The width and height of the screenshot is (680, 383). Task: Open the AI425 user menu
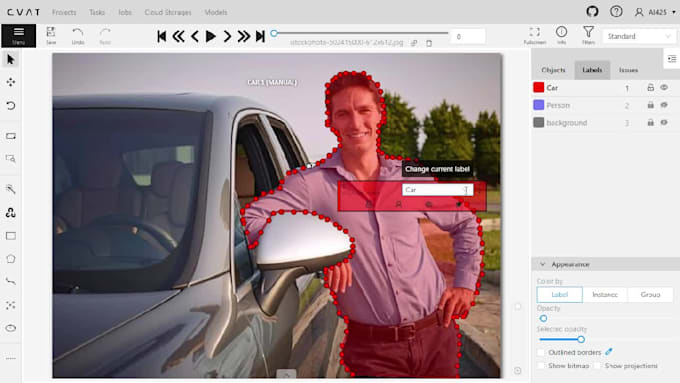(655, 12)
